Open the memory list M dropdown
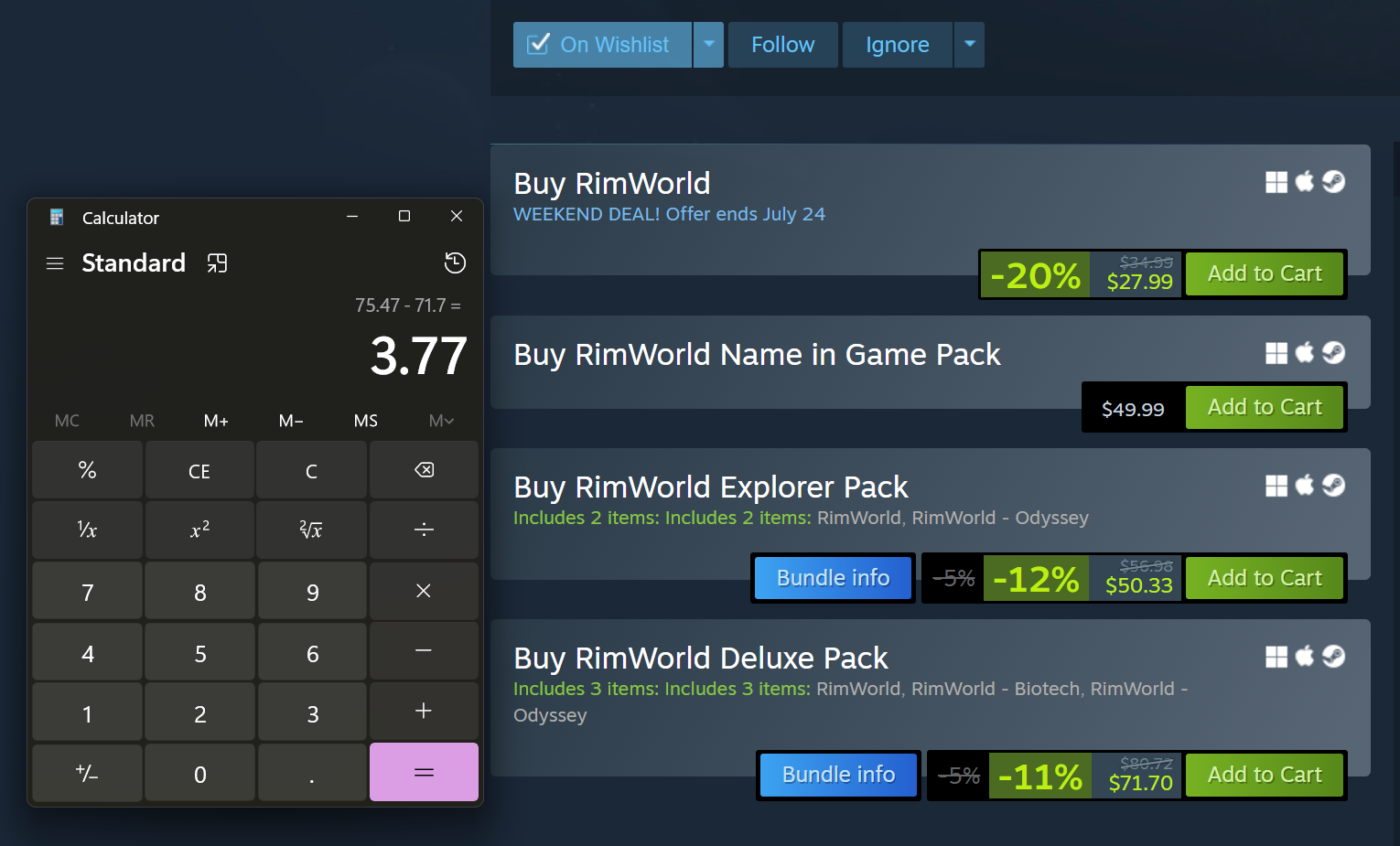1400x846 pixels. tap(441, 421)
